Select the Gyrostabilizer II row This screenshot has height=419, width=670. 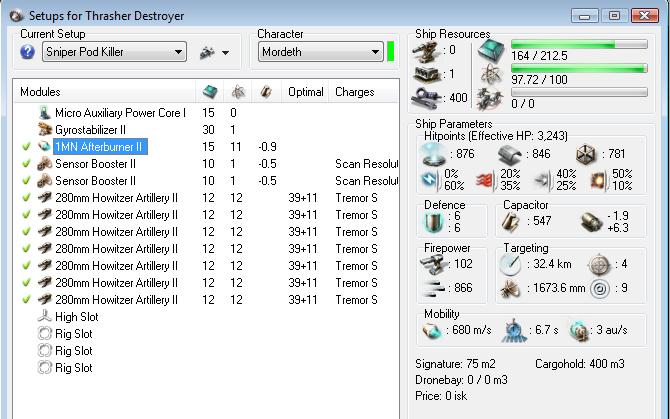[x=207, y=129]
